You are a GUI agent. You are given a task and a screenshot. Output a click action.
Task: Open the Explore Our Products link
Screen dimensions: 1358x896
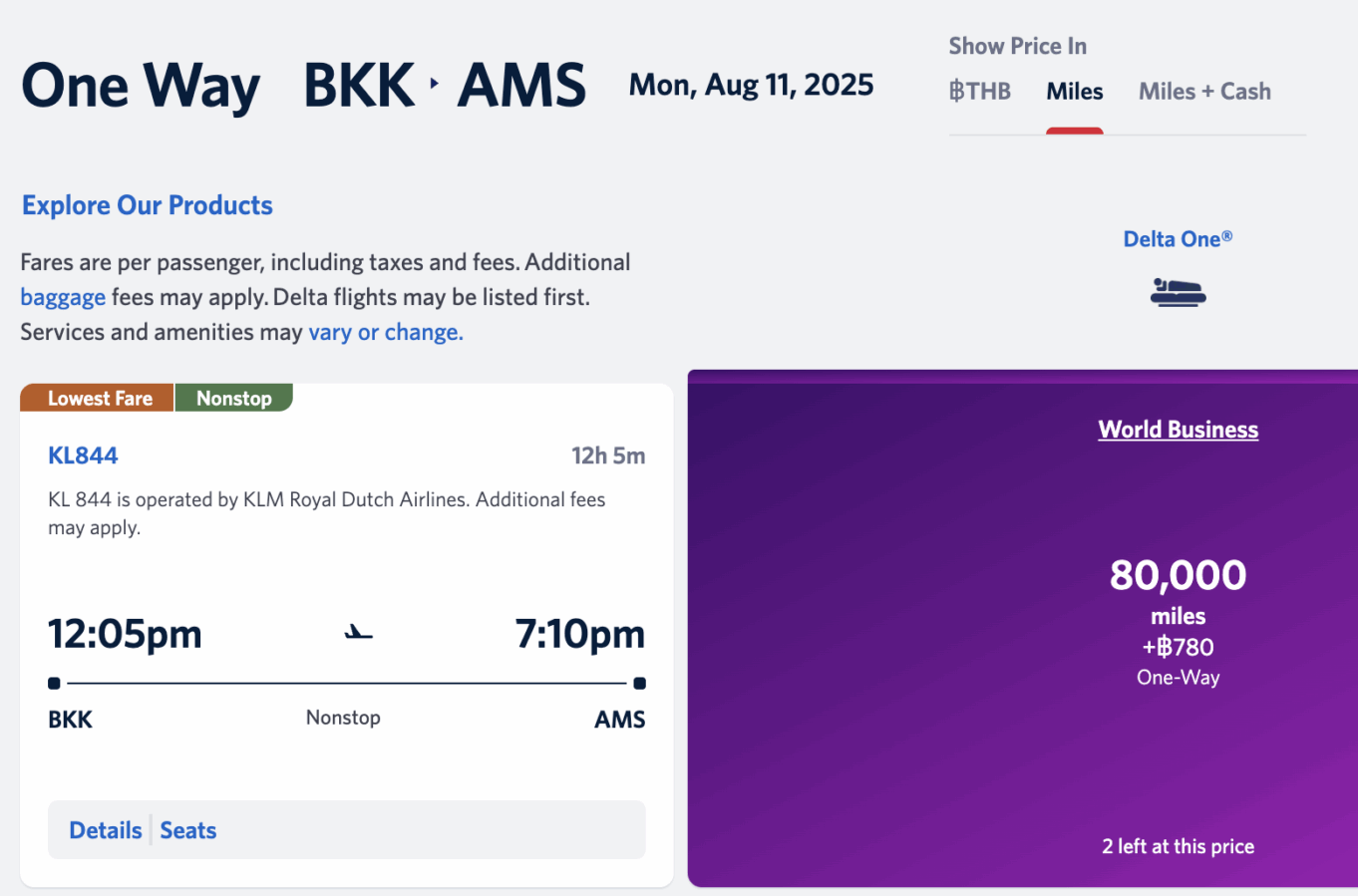pyautogui.click(x=148, y=205)
